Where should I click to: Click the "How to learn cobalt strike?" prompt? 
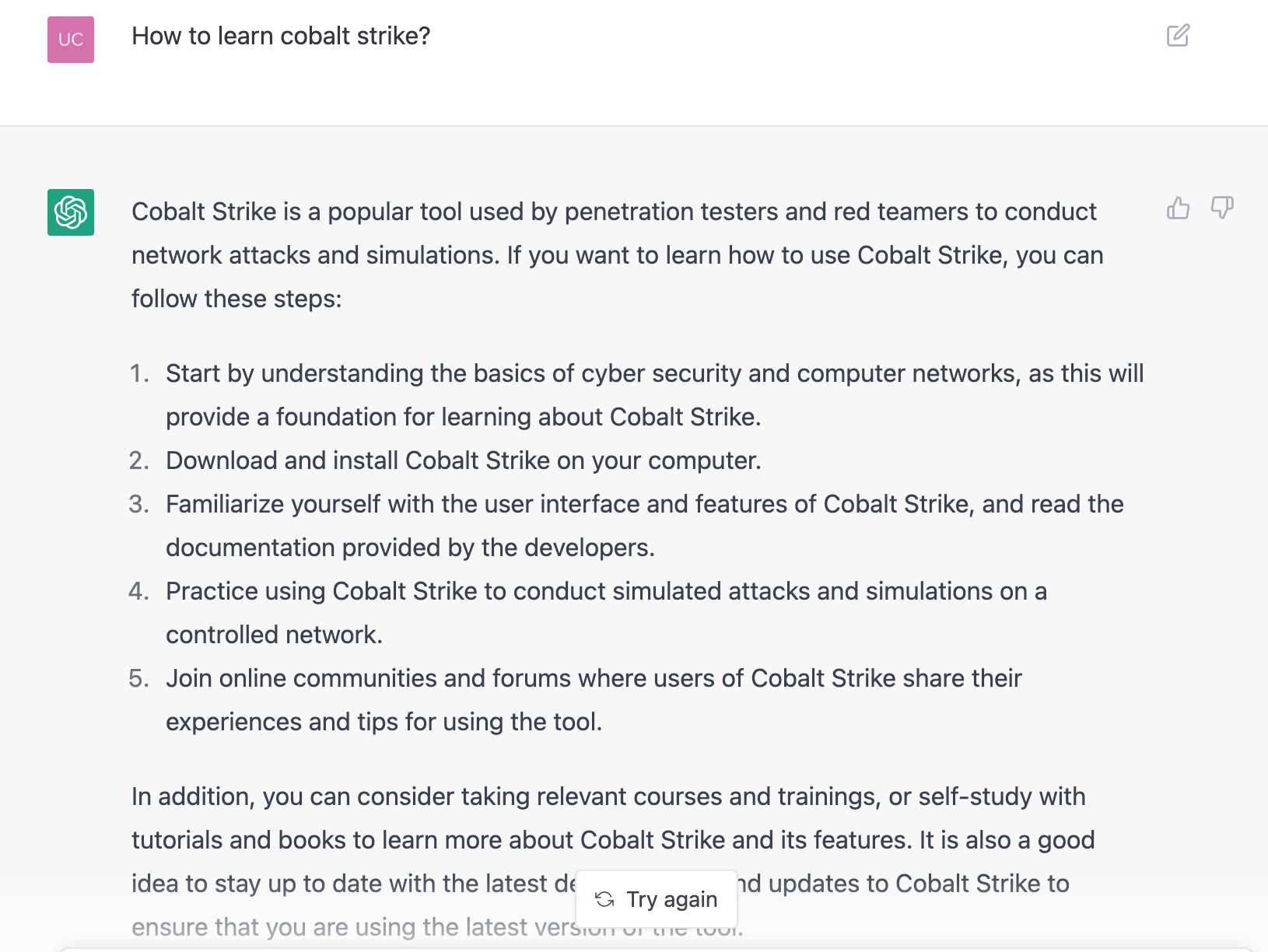point(281,36)
